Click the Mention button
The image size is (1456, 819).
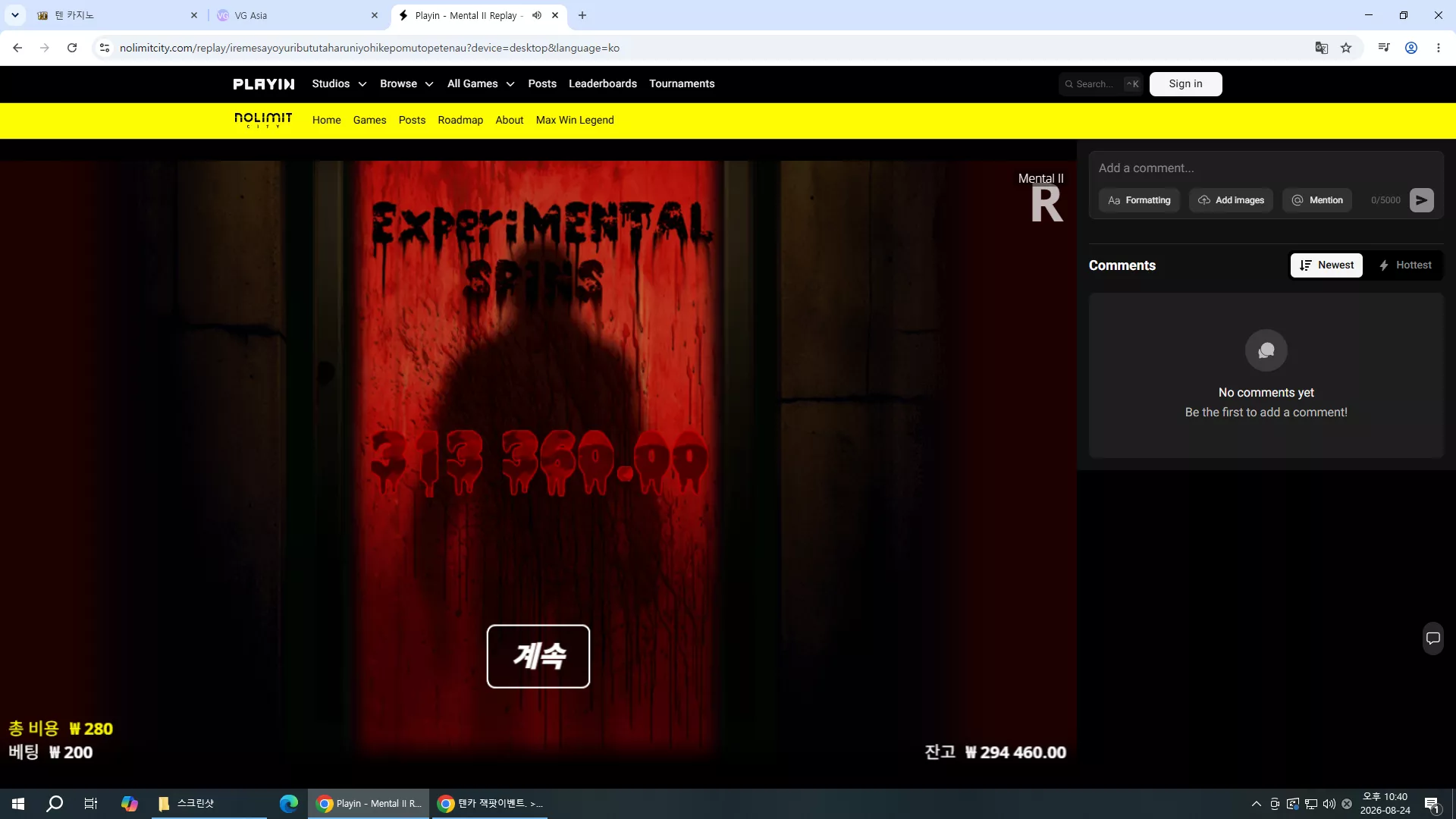[1317, 200]
